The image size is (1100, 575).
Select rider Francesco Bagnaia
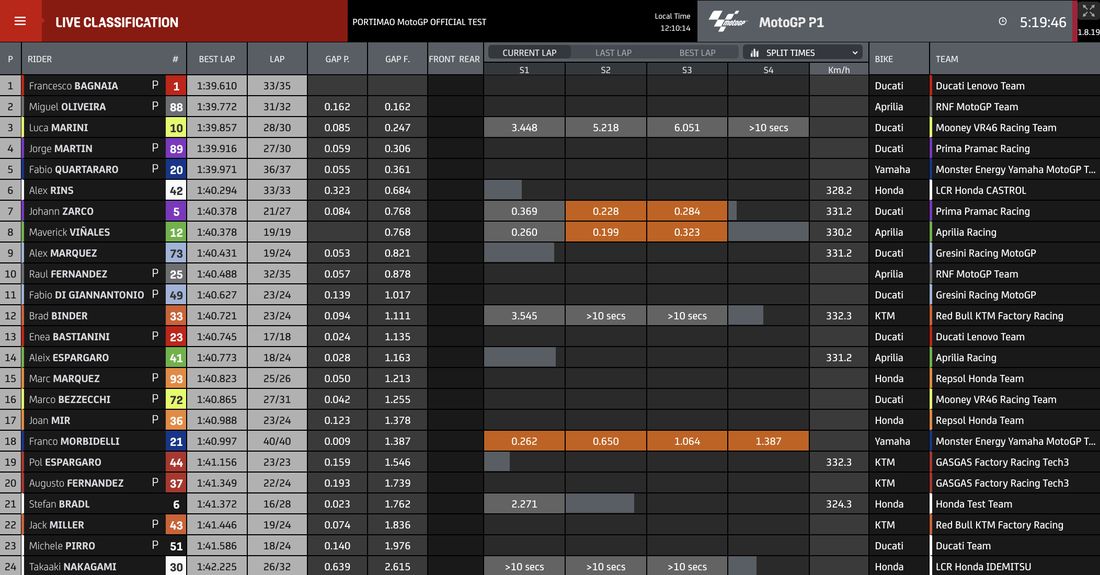(73, 86)
